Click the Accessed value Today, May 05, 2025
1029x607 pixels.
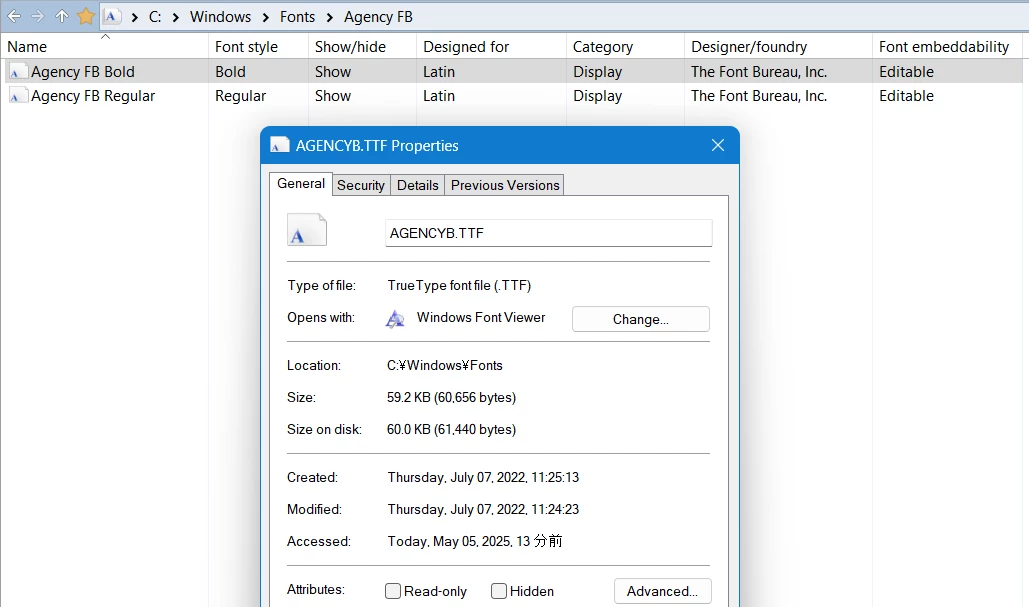point(474,541)
